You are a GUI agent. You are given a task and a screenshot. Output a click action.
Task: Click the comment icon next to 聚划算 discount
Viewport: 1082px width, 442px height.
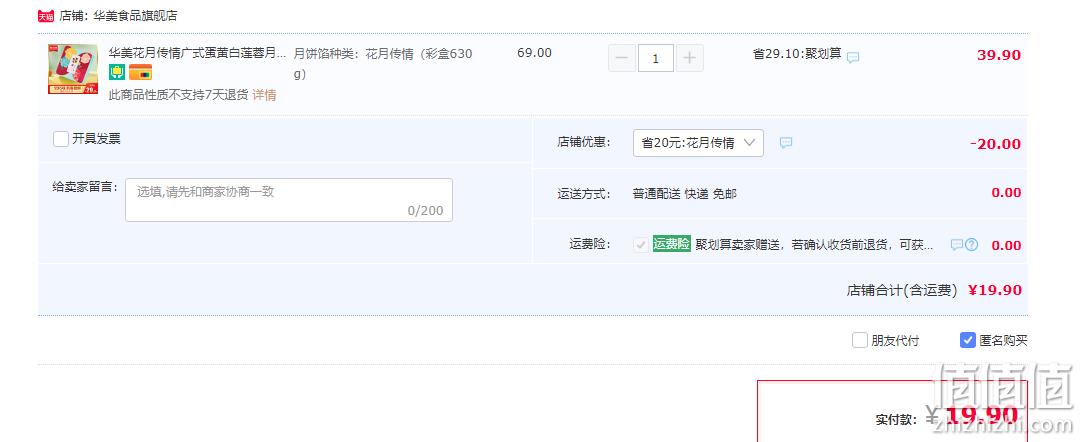pyautogui.click(x=853, y=57)
